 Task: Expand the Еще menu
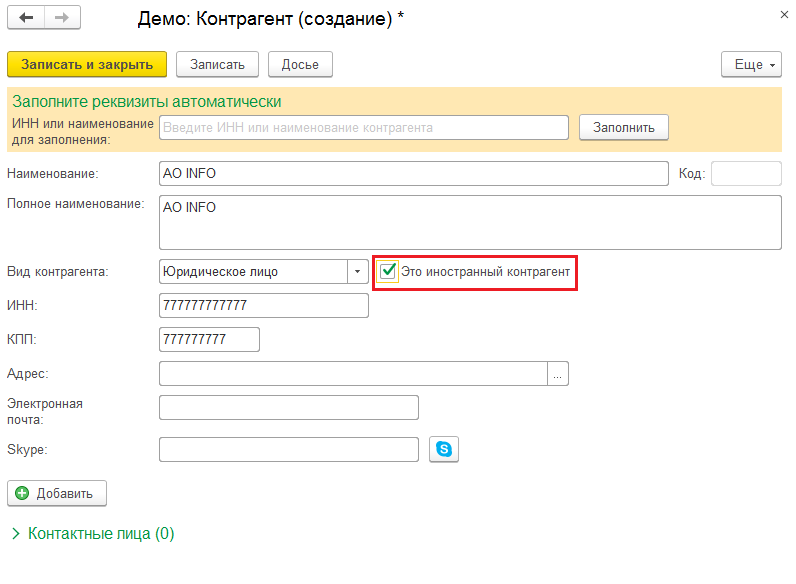point(751,64)
